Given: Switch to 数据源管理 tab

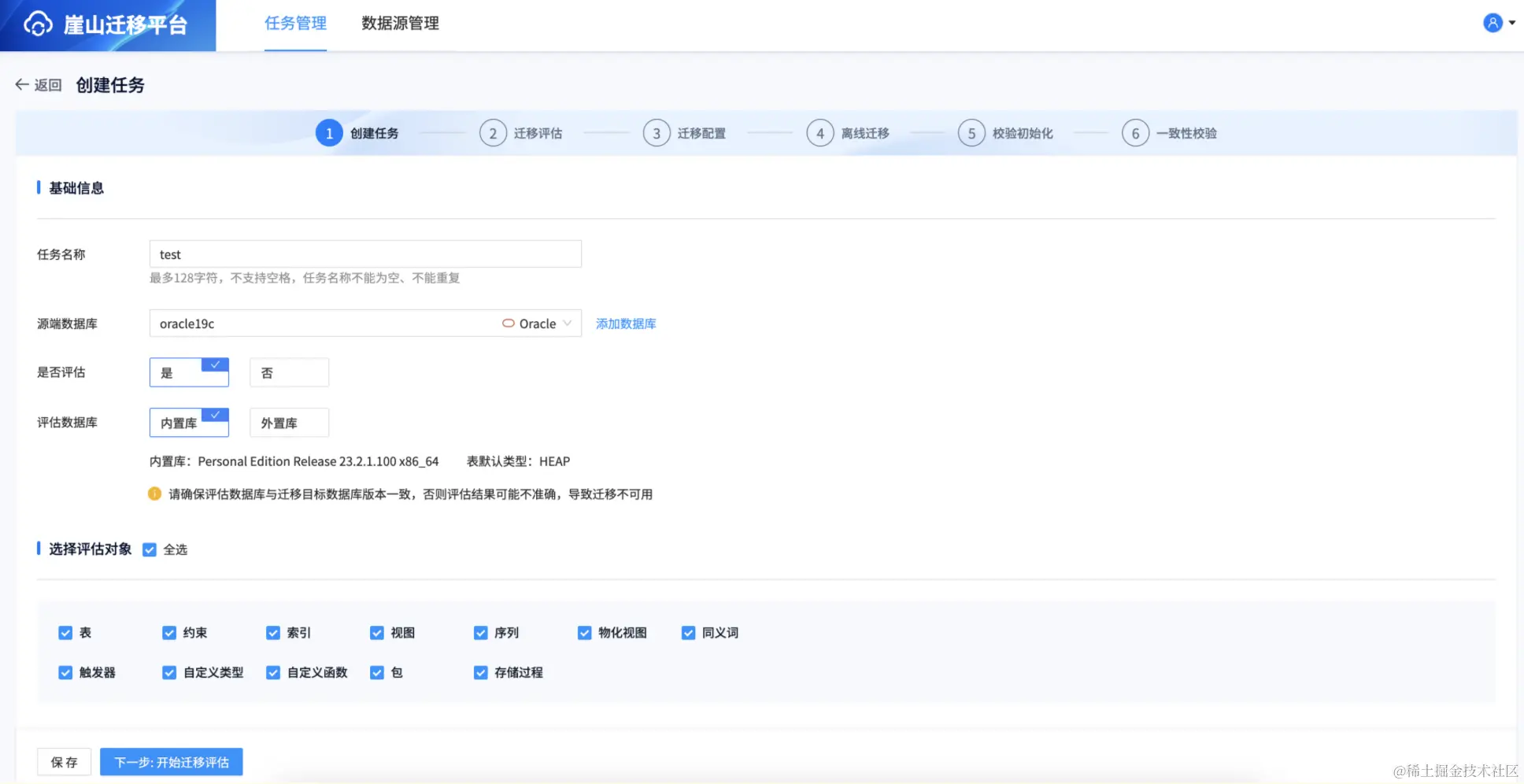Looking at the screenshot, I should point(400,24).
